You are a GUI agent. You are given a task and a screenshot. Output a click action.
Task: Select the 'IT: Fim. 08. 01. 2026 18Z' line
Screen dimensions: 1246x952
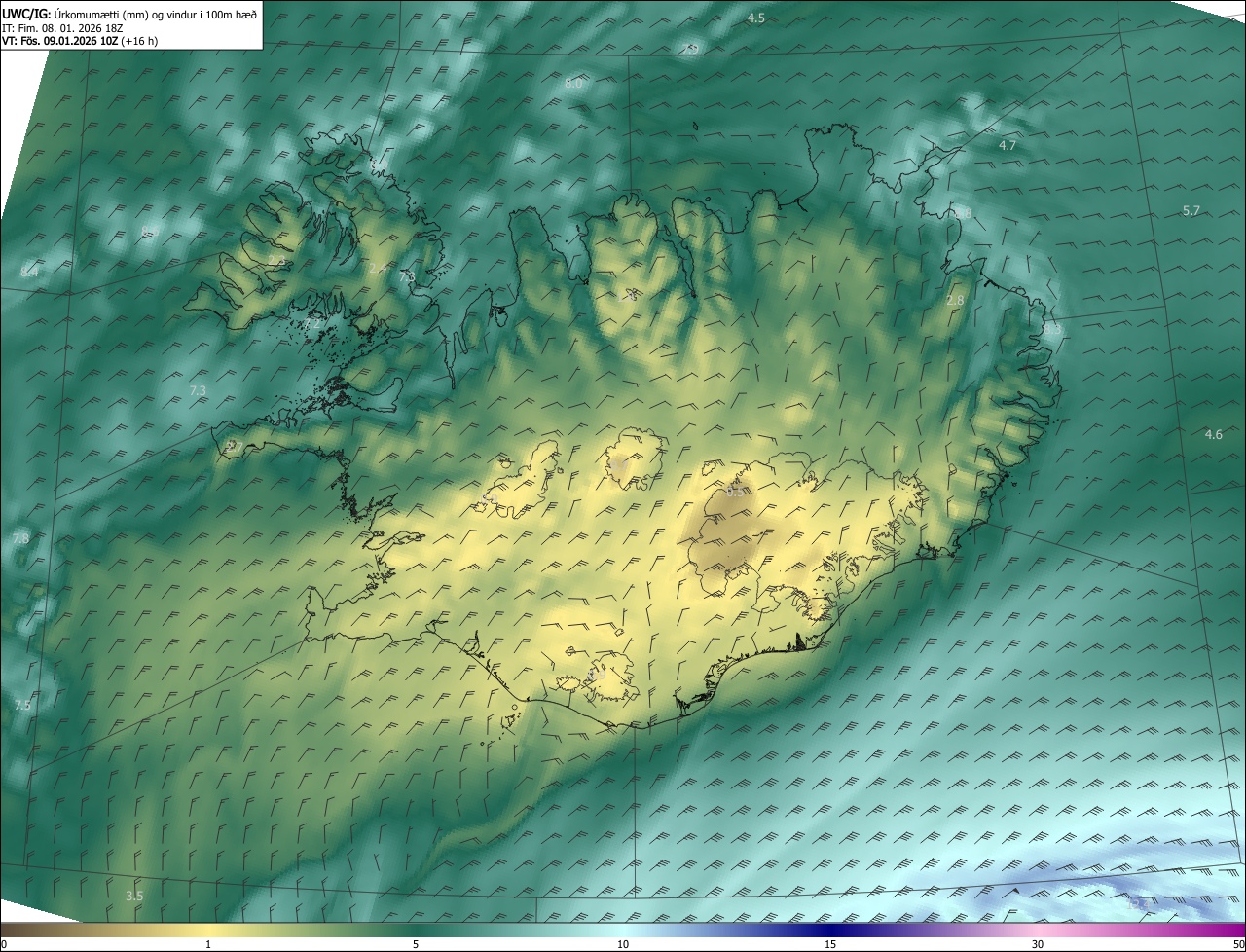pos(62,28)
